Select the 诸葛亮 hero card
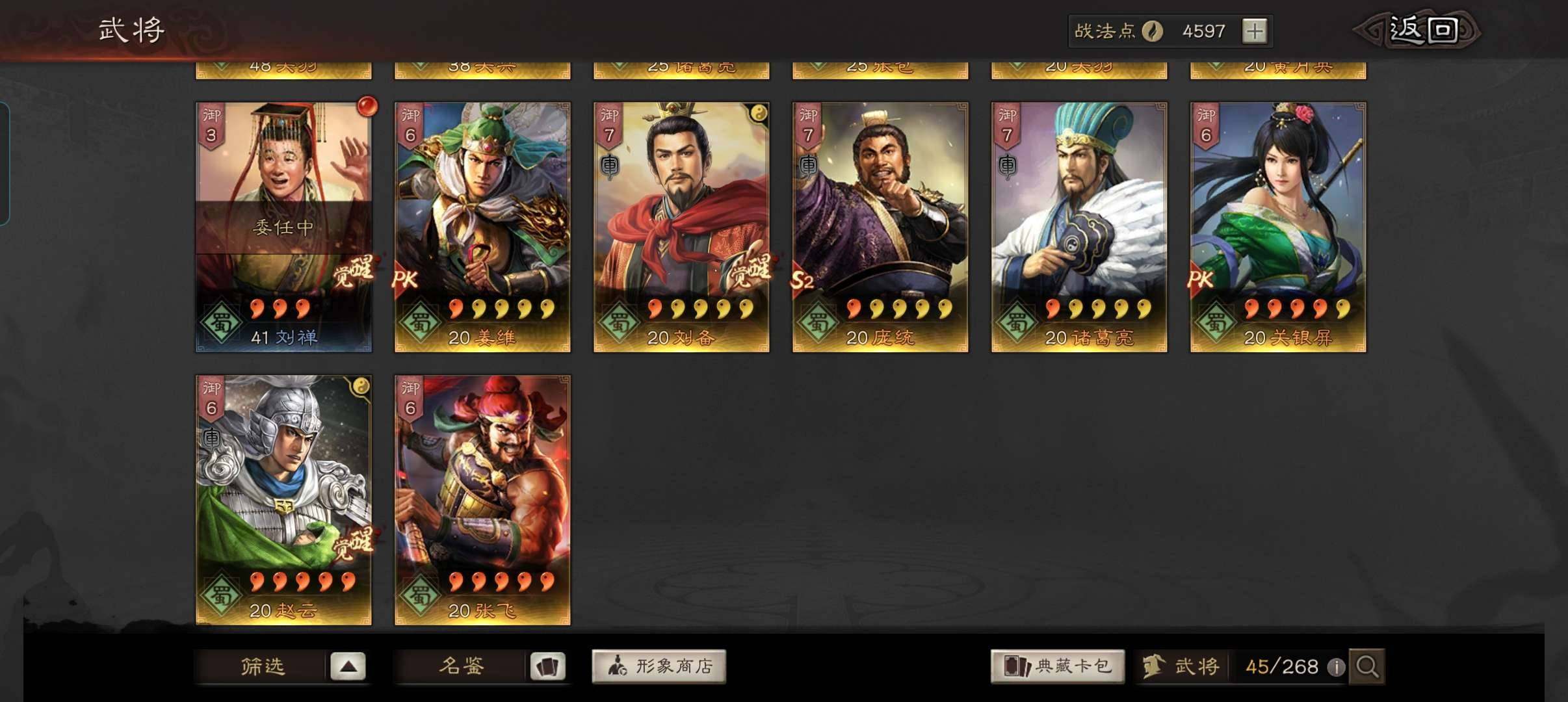Screen dimensions: 1568x702 tap(1079, 227)
